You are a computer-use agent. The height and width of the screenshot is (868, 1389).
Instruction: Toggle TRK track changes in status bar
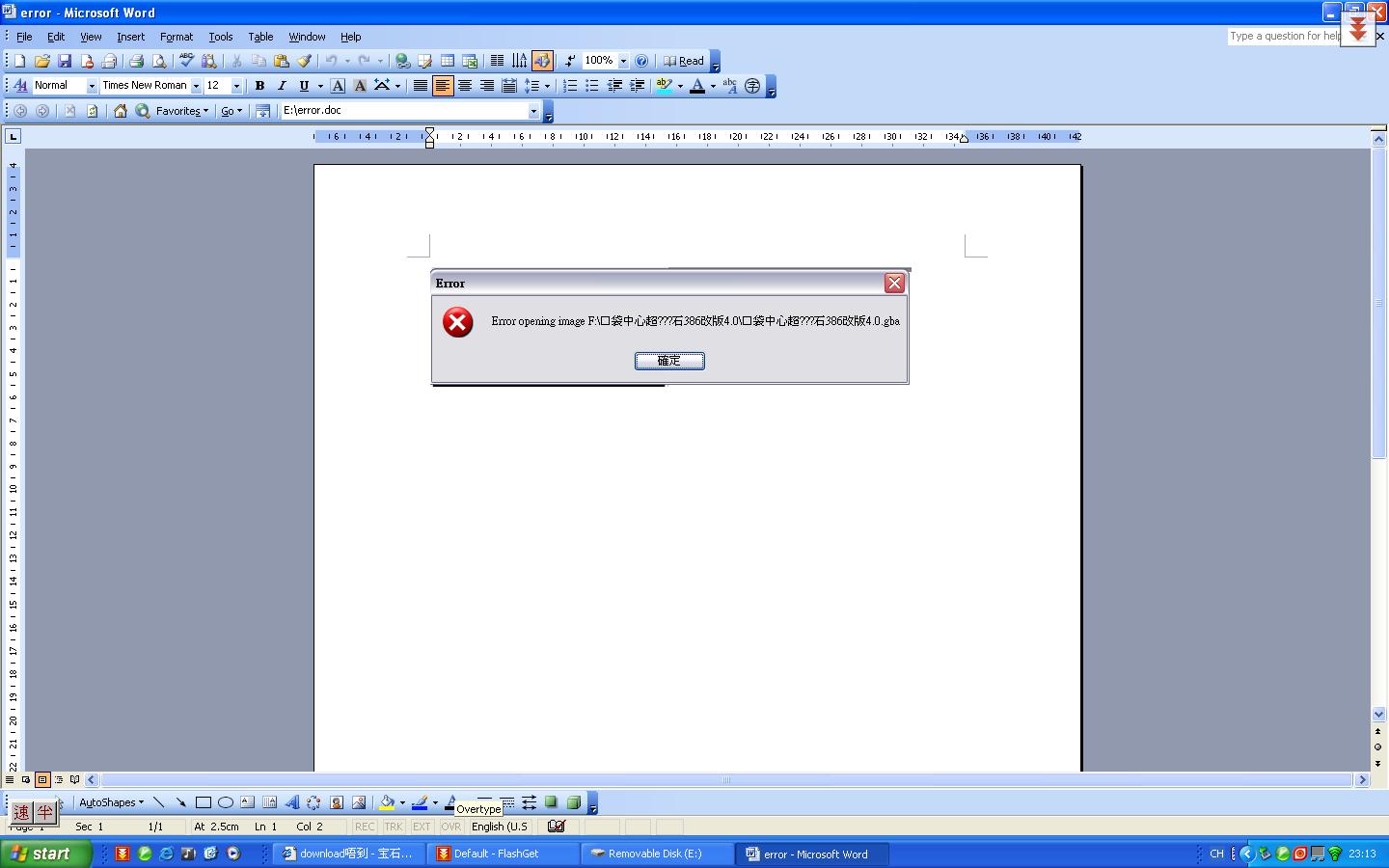pyautogui.click(x=394, y=827)
